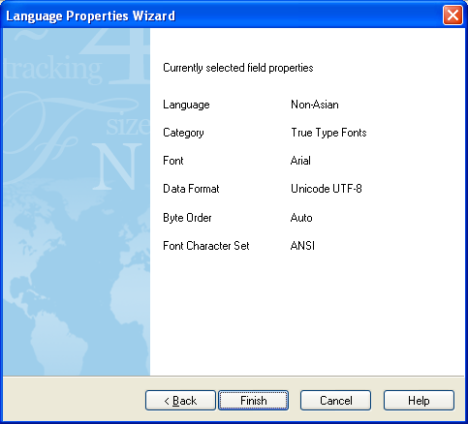Viewport: 468px width, 424px height.
Task: Select the Non-Asian language value
Action: click(315, 105)
